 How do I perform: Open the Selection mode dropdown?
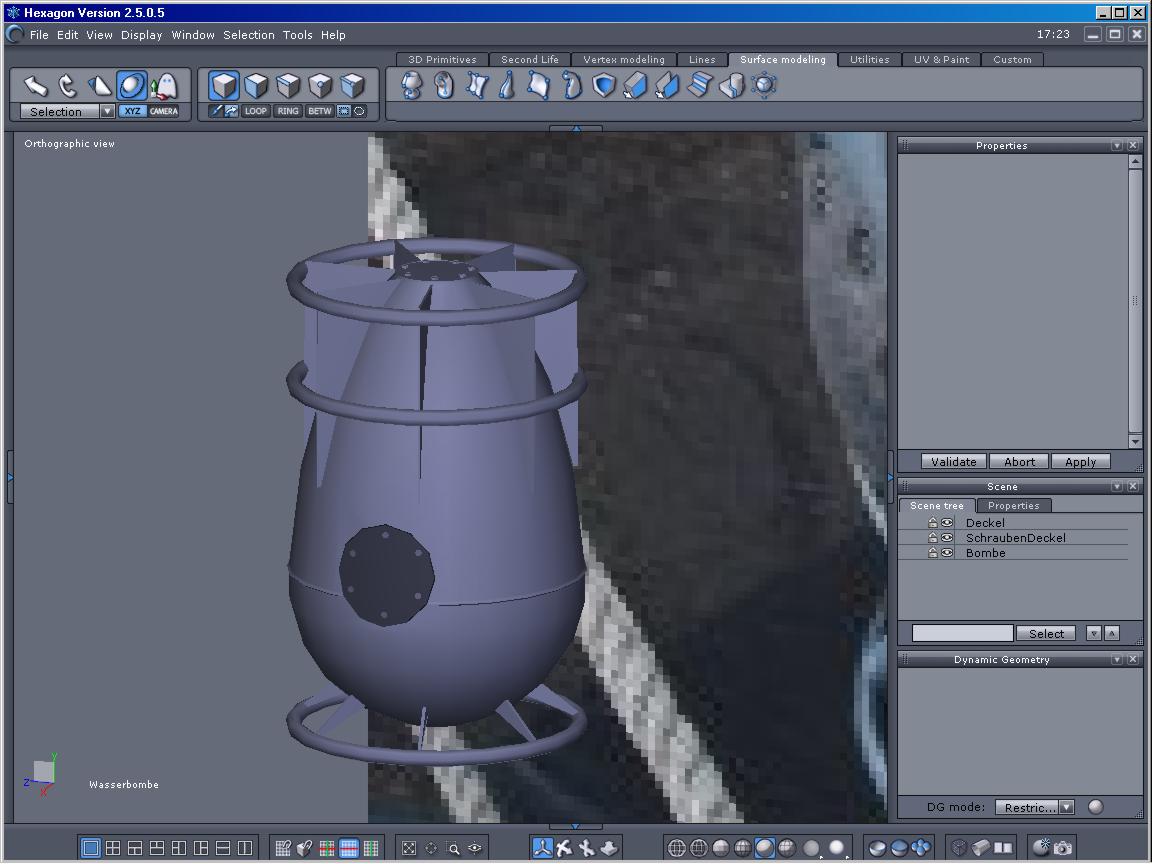pyautogui.click(x=107, y=112)
